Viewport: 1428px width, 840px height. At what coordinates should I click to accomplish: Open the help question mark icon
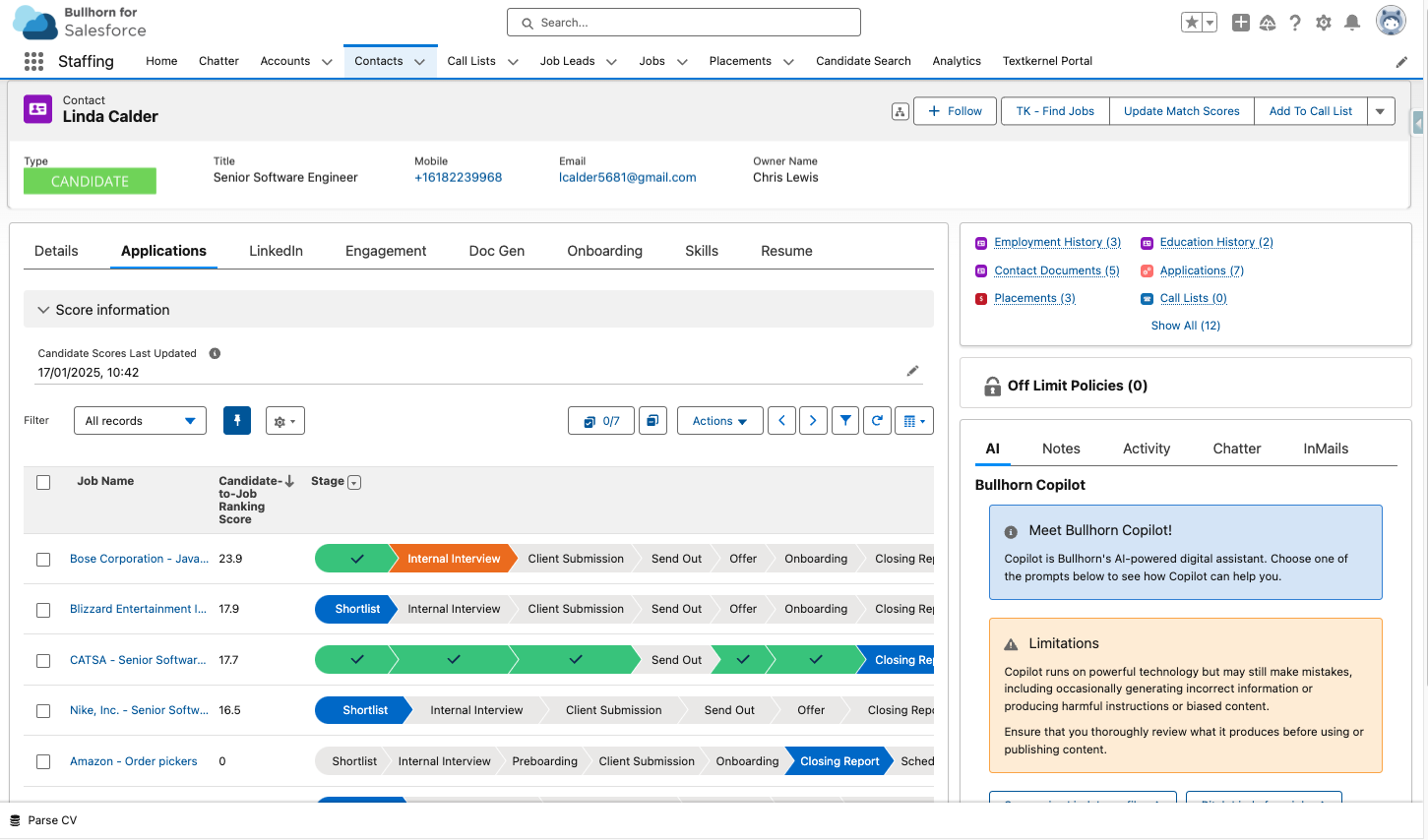click(x=1295, y=23)
